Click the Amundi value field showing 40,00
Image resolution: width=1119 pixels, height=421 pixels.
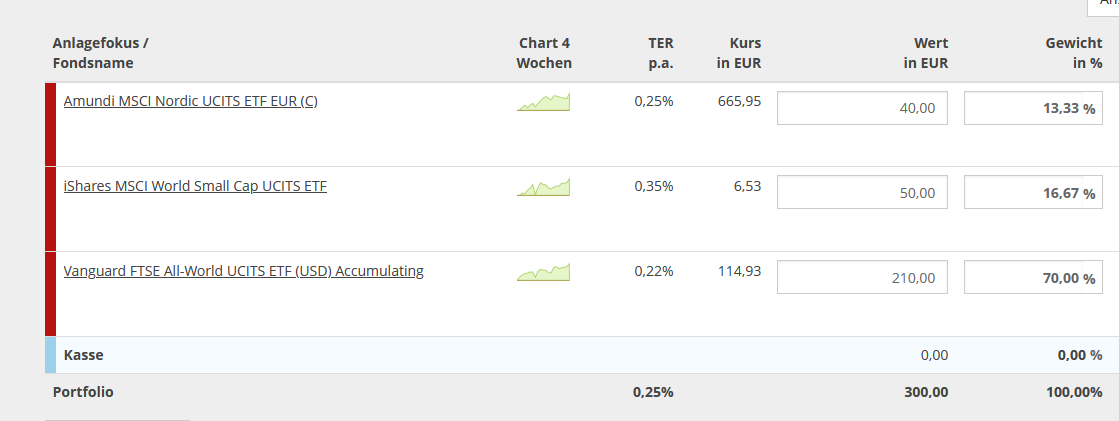[861, 108]
